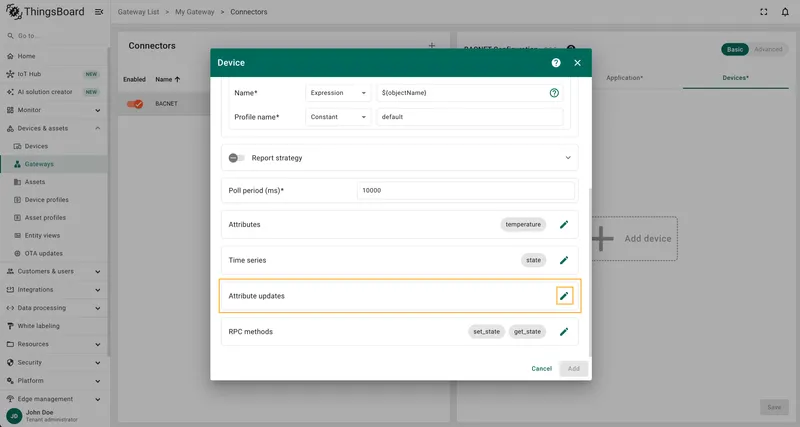Click the Go to search field

coord(54,36)
